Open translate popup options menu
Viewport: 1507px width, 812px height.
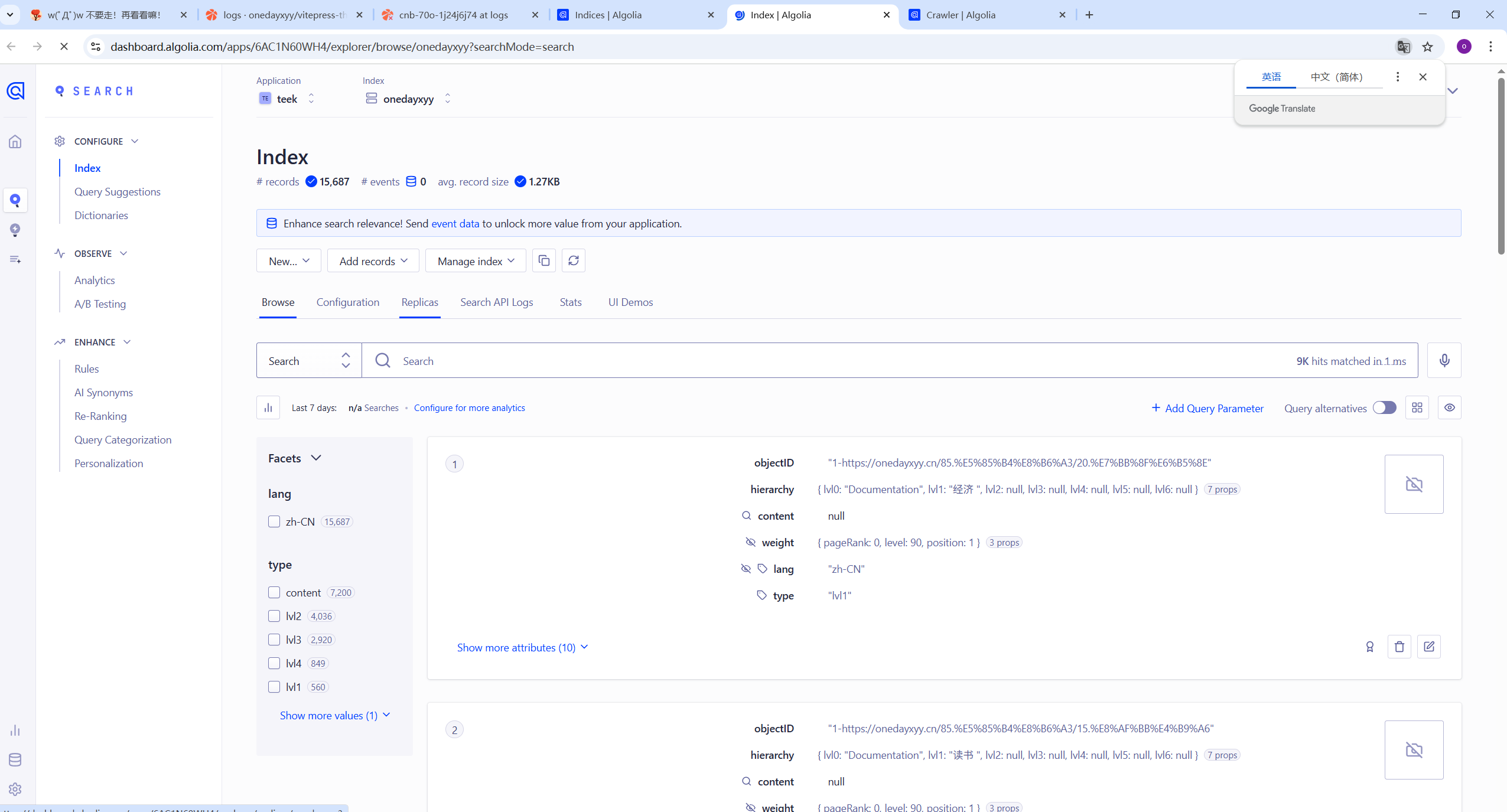(1397, 77)
